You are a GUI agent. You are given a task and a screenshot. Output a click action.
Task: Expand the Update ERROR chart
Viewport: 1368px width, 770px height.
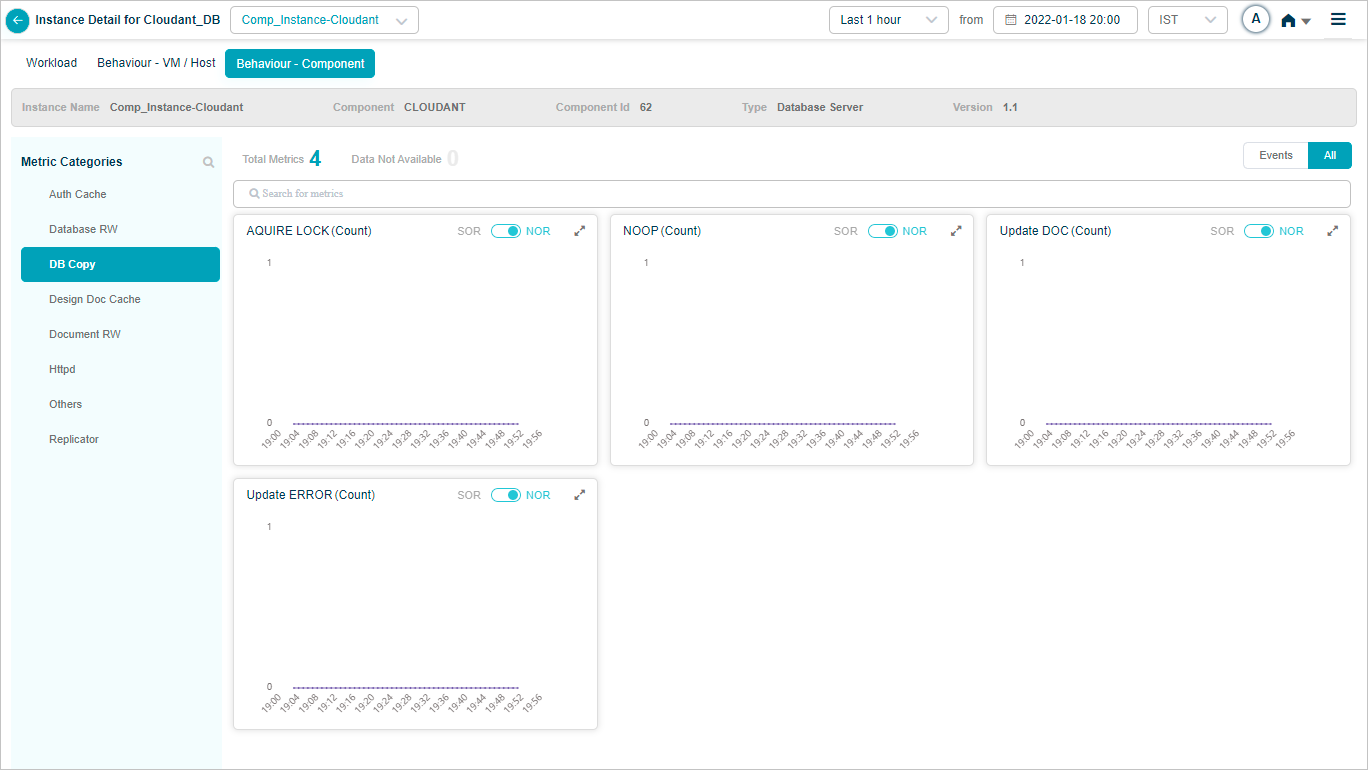pos(579,495)
